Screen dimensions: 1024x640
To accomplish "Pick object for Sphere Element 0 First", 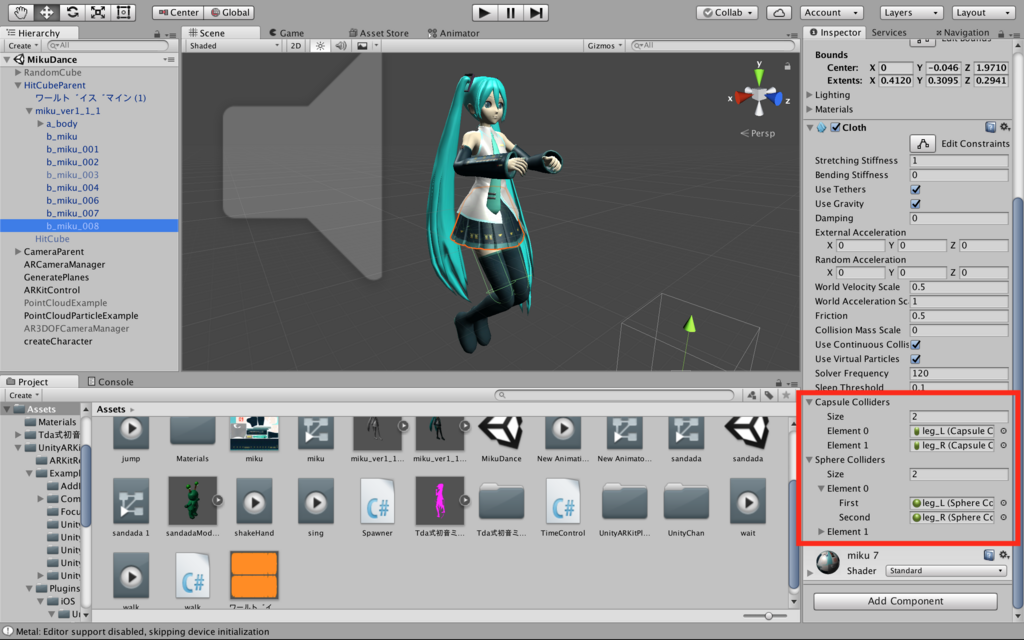I will coord(1003,503).
